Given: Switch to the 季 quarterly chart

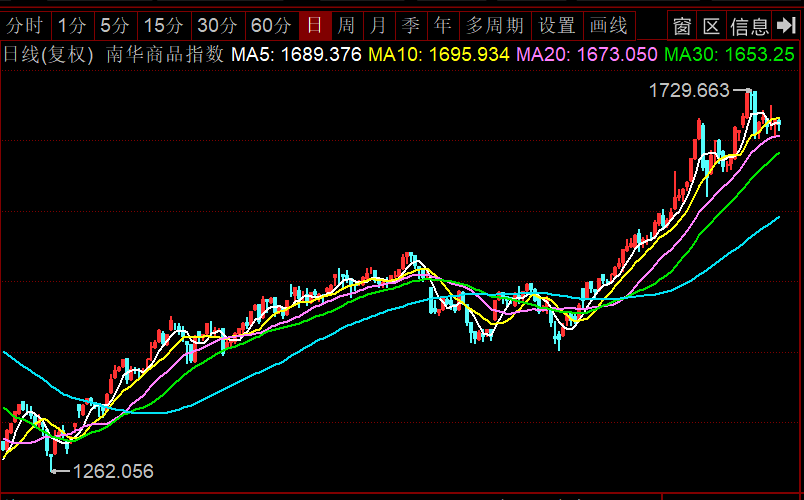Looking at the screenshot, I should (x=411, y=26).
